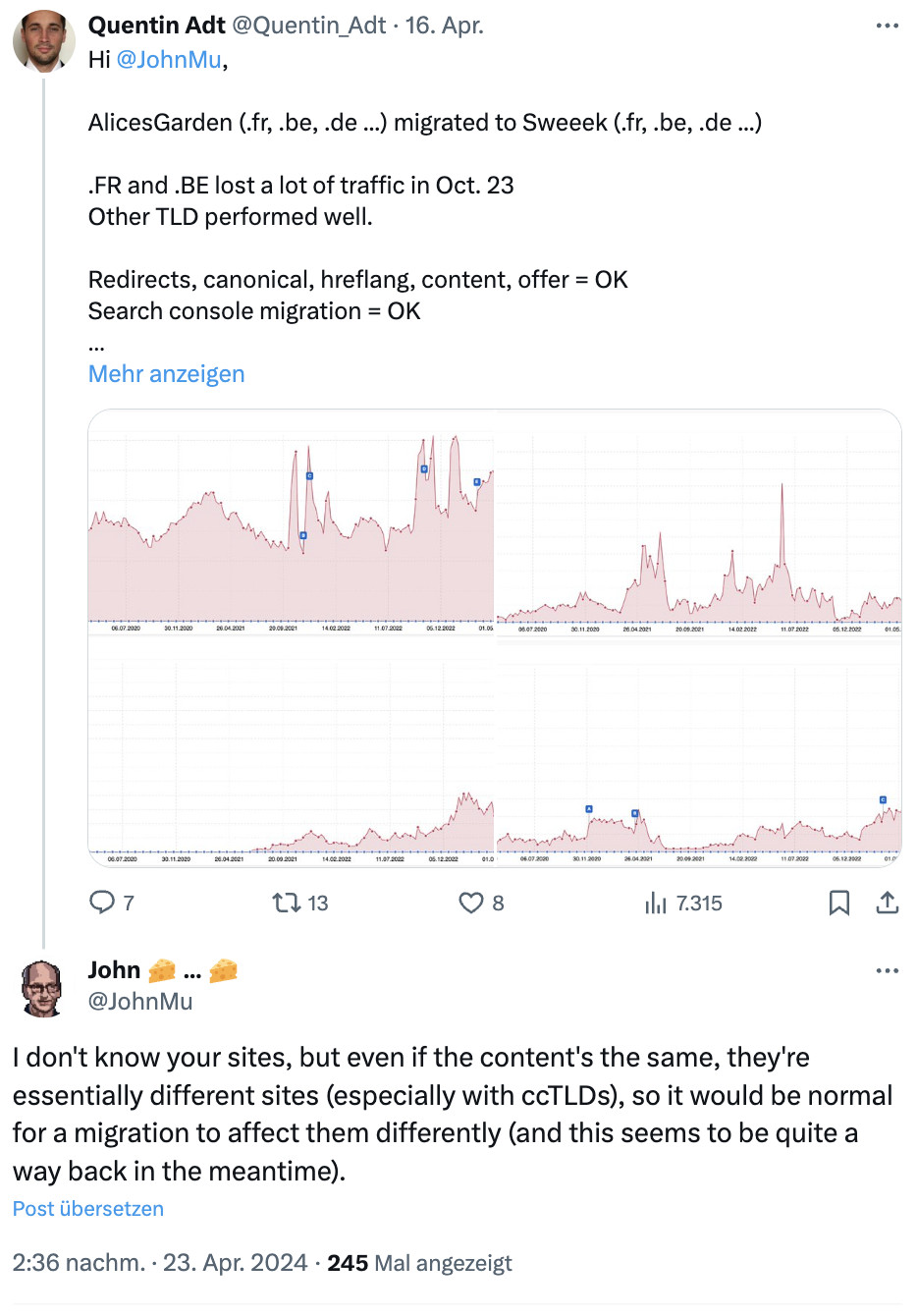Click the '16. Apr.' post date
Viewport: 917px width, 1316px height.
445,26
